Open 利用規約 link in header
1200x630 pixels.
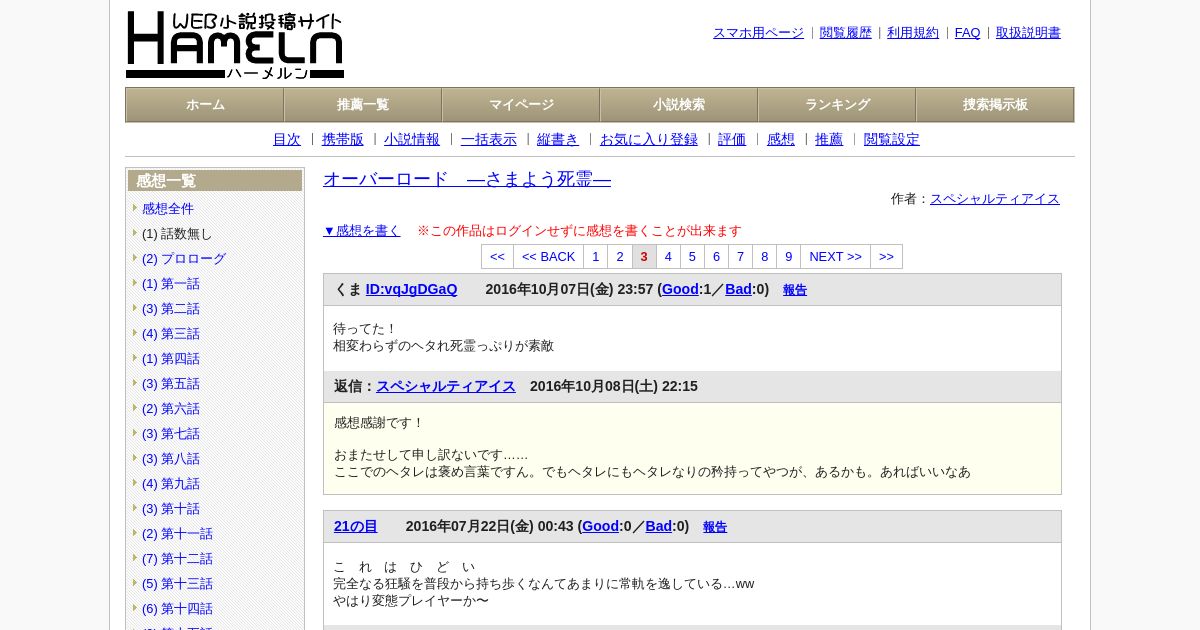[x=913, y=33]
